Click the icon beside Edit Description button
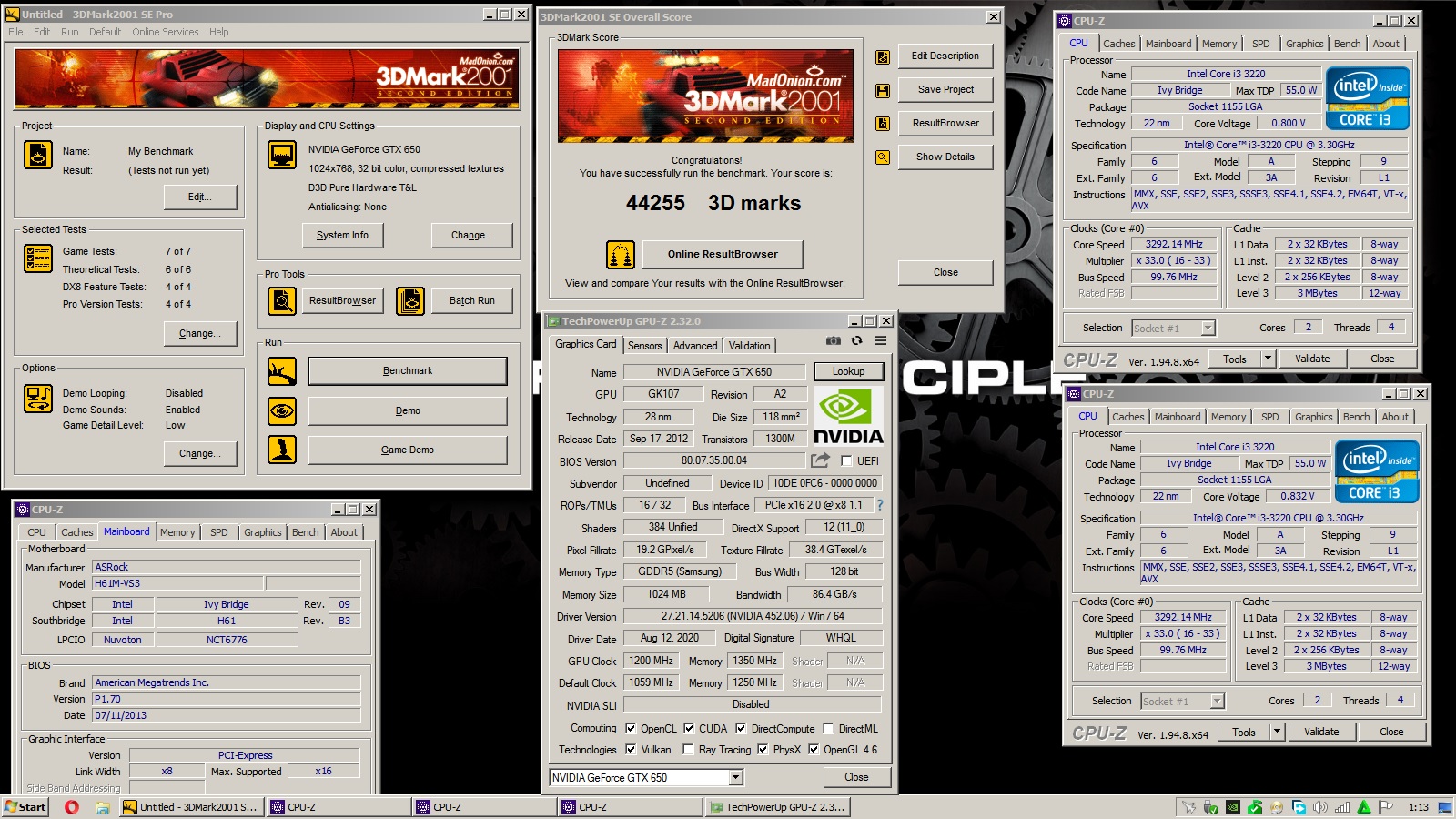1456x819 pixels. point(883,57)
